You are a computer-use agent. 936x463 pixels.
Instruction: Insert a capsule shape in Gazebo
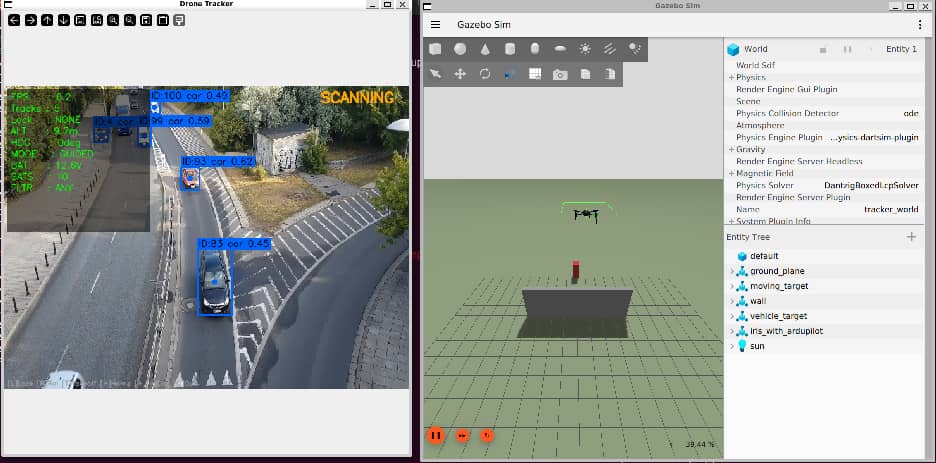[x=535, y=49]
